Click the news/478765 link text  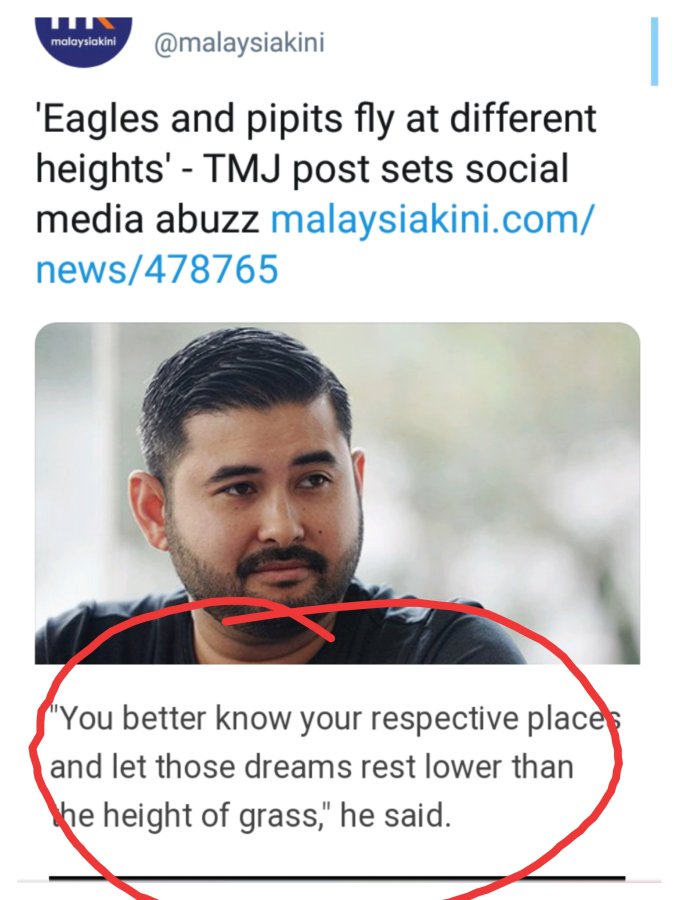pos(157,269)
